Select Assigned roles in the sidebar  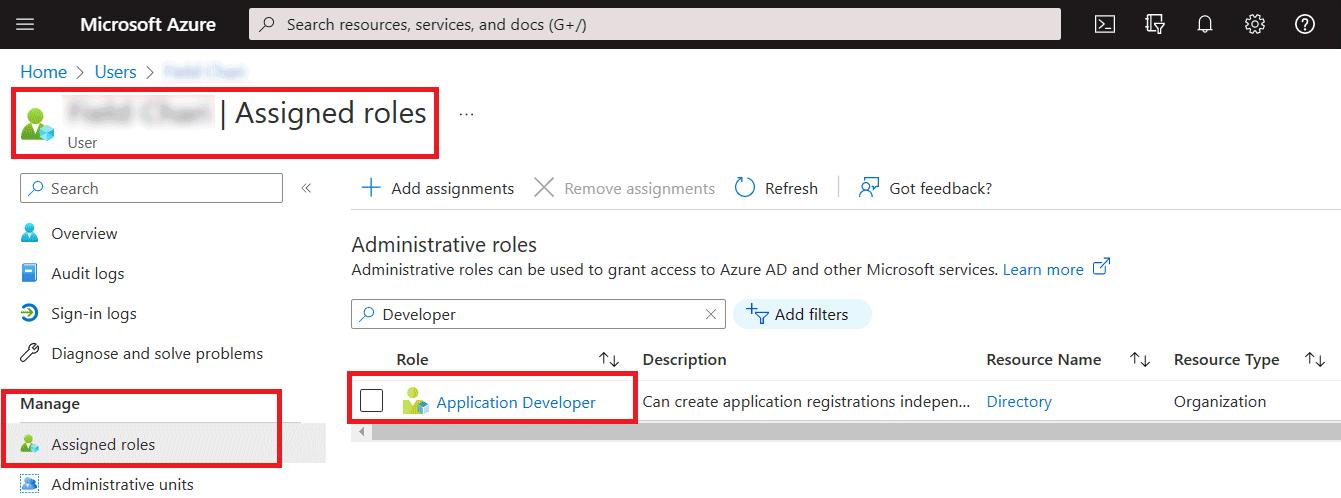(103, 444)
